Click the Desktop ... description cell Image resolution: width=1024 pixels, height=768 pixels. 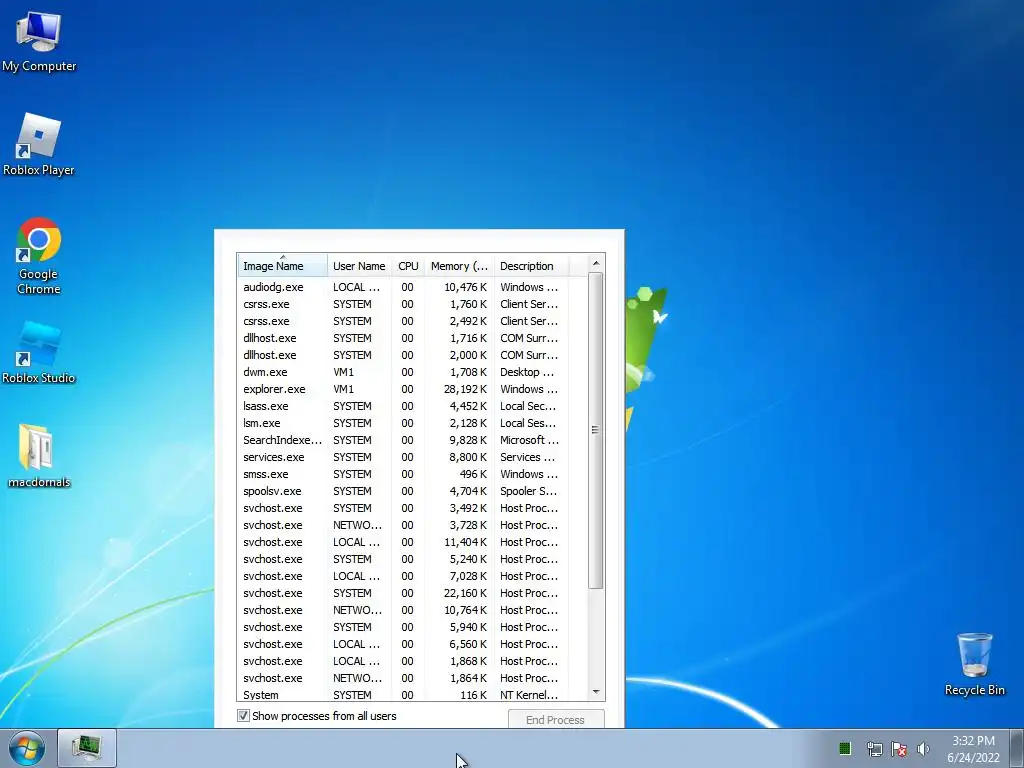pyautogui.click(x=527, y=372)
